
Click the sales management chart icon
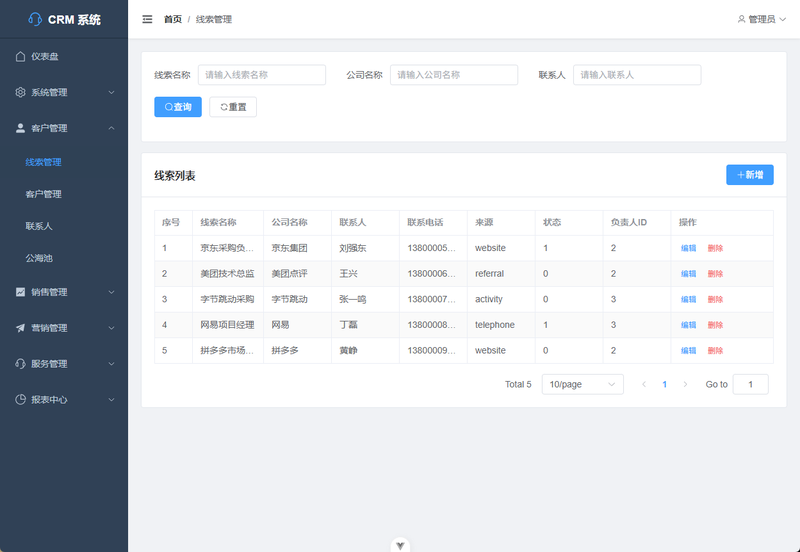pyautogui.click(x=20, y=292)
